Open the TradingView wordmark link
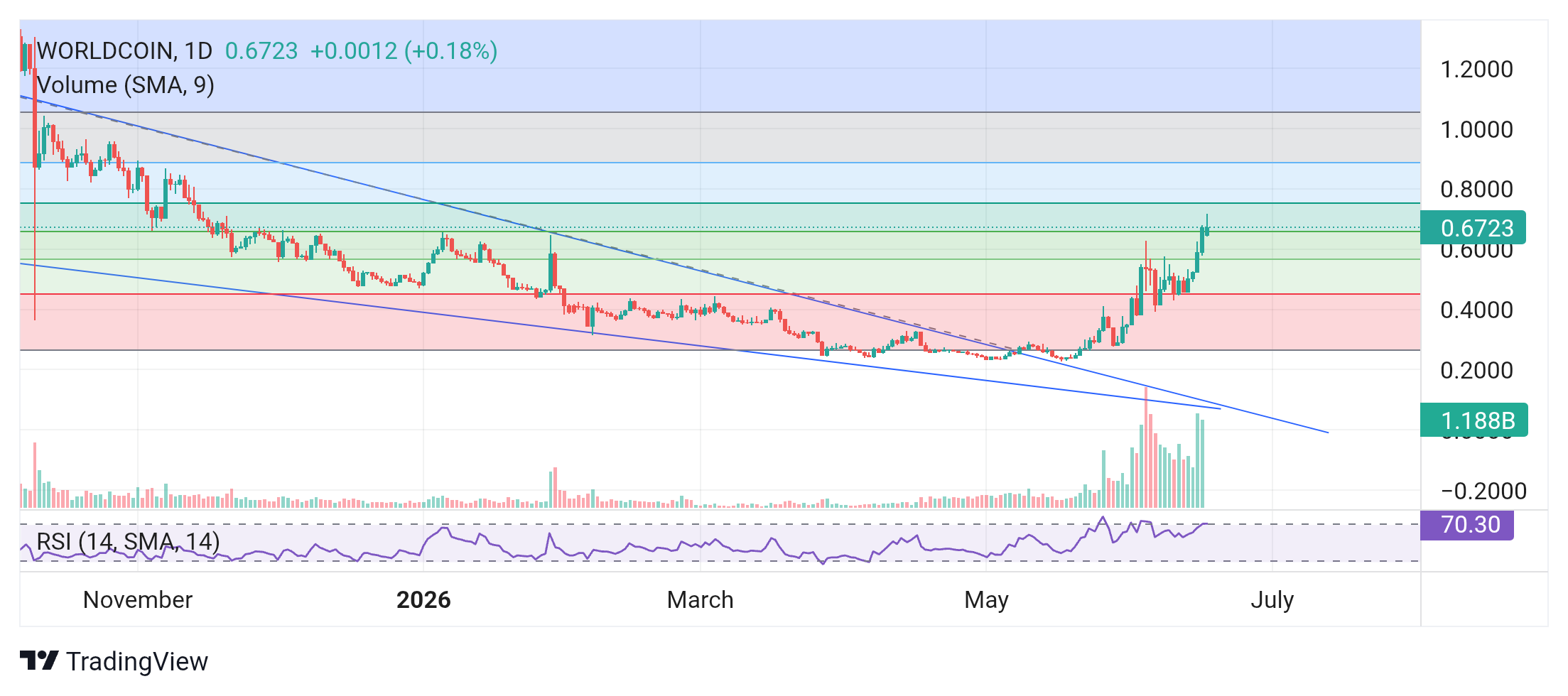Viewport: 1568px width, 696px height. 137,661
